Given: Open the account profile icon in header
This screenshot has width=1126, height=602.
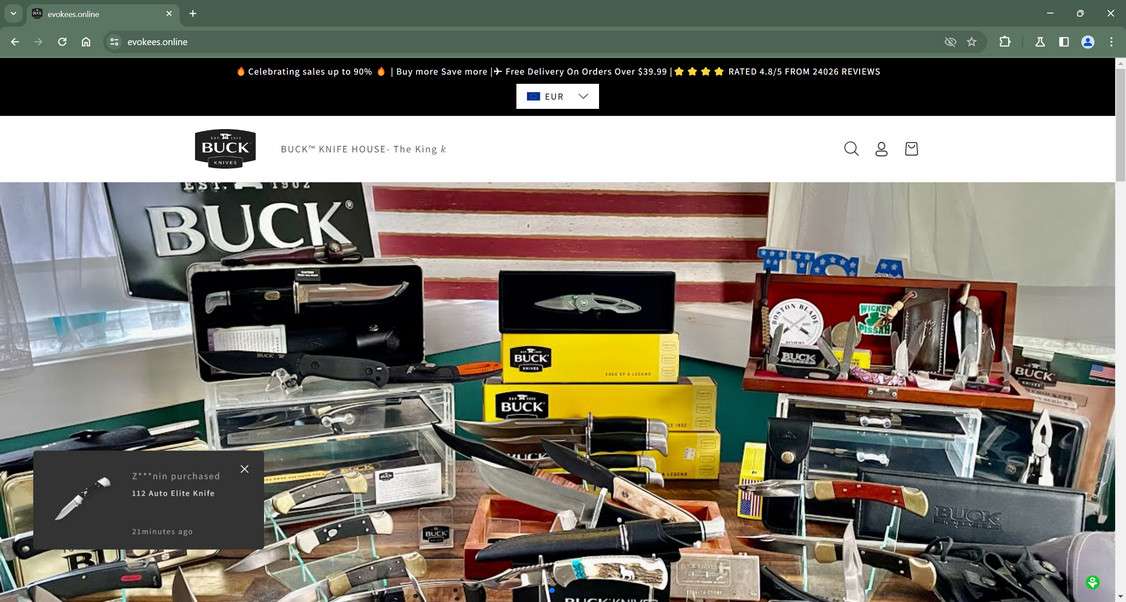Looking at the screenshot, I should (x=881, y=148).
